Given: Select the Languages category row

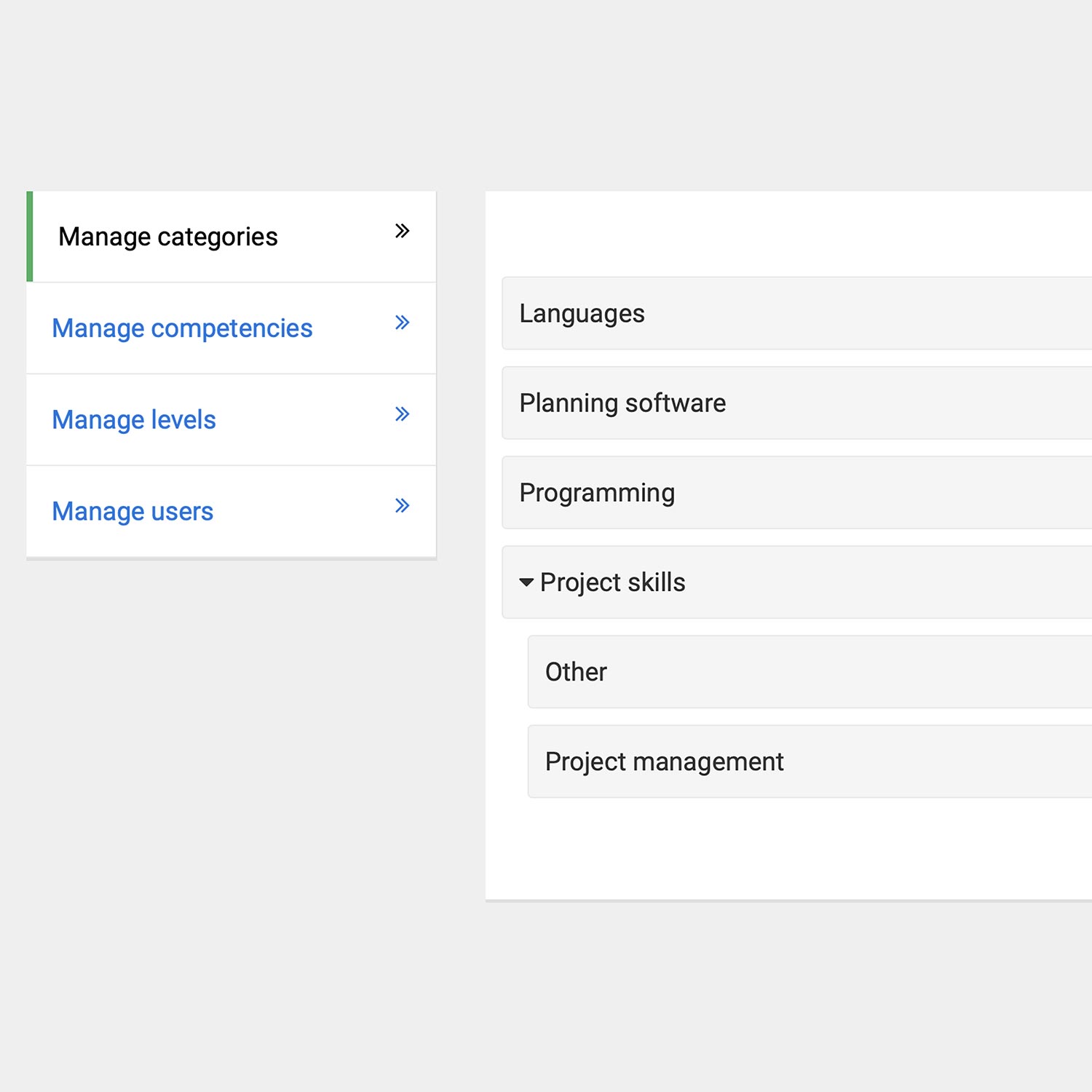Looking at the screenshot, I should (x=728, y=314).
